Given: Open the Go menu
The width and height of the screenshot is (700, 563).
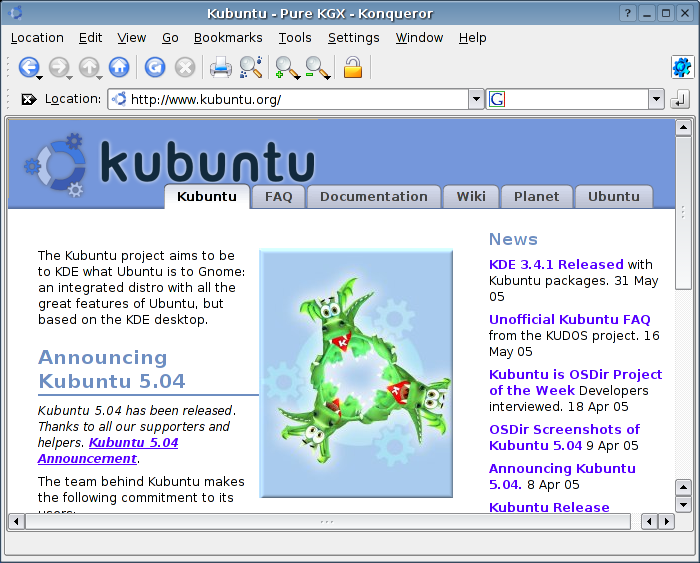Looking at the screenshot, I should click(x=170, y=38).
